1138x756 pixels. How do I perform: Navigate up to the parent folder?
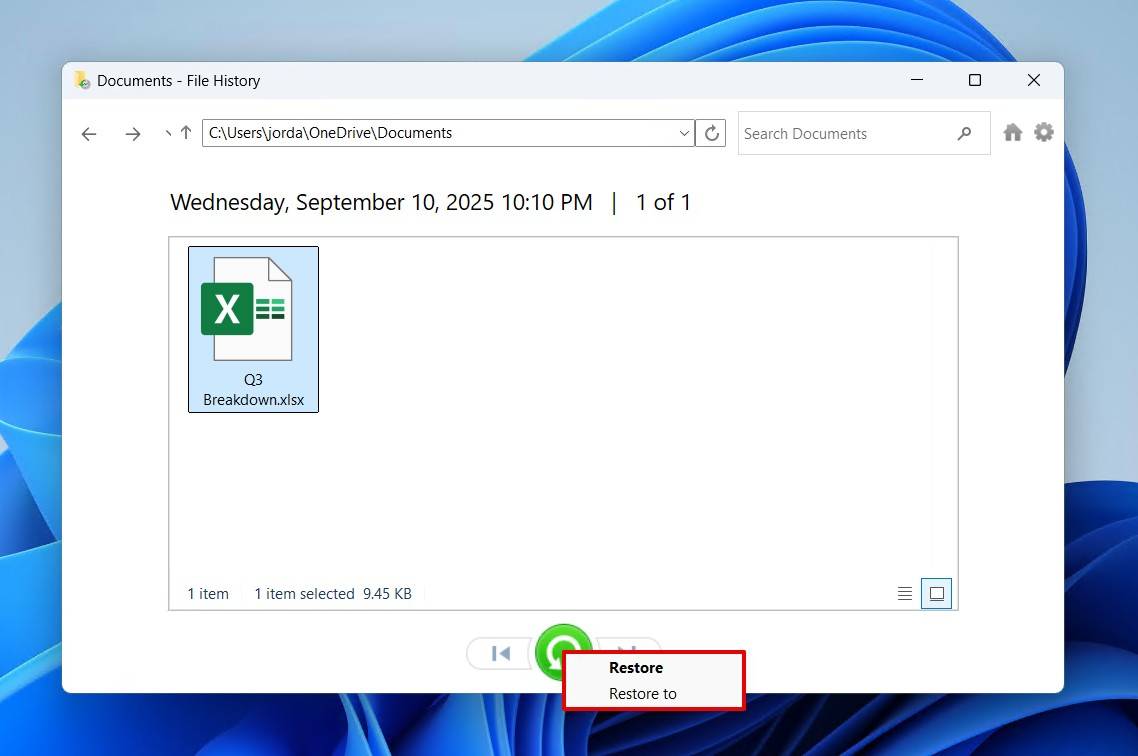[186, 132]
